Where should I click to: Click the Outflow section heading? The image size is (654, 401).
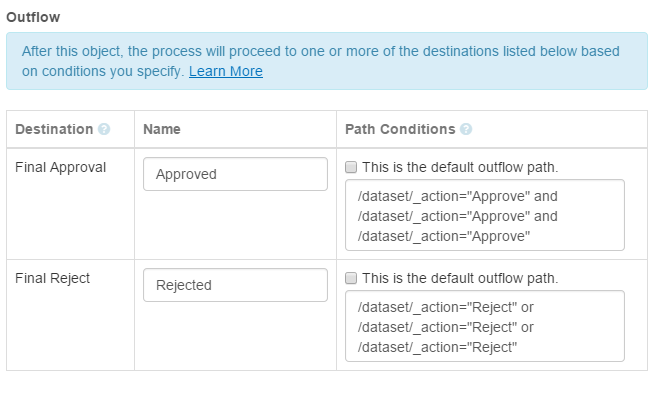[x=33, y=17]
